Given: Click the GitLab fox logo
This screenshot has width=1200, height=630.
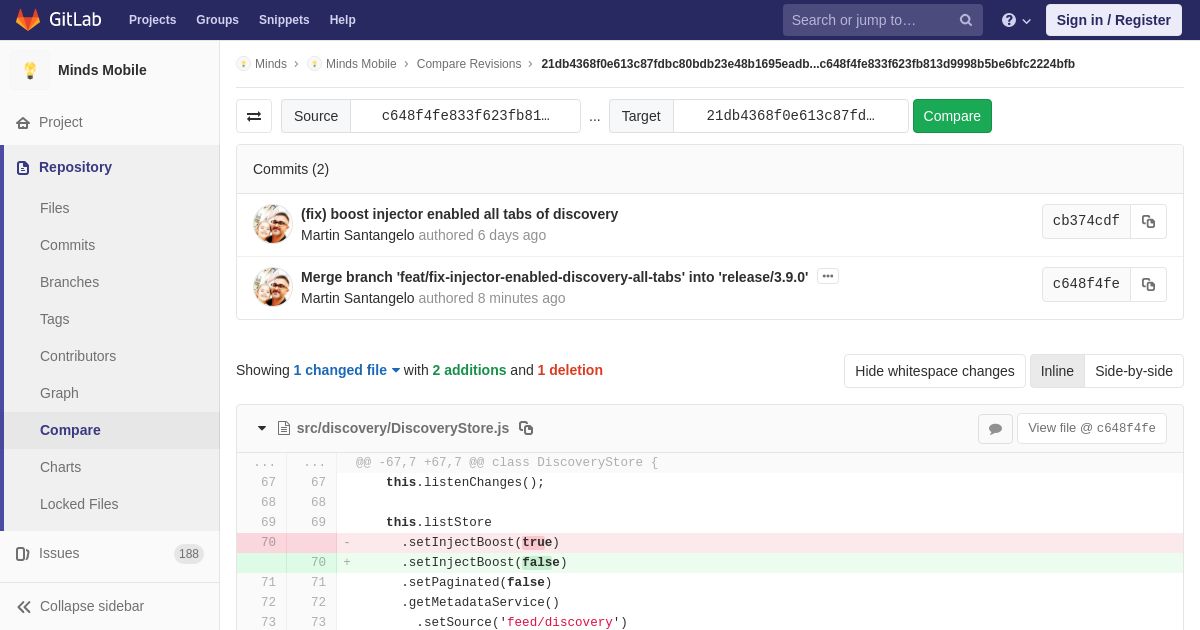Looking at the screenshot, I should pos(28,20).
